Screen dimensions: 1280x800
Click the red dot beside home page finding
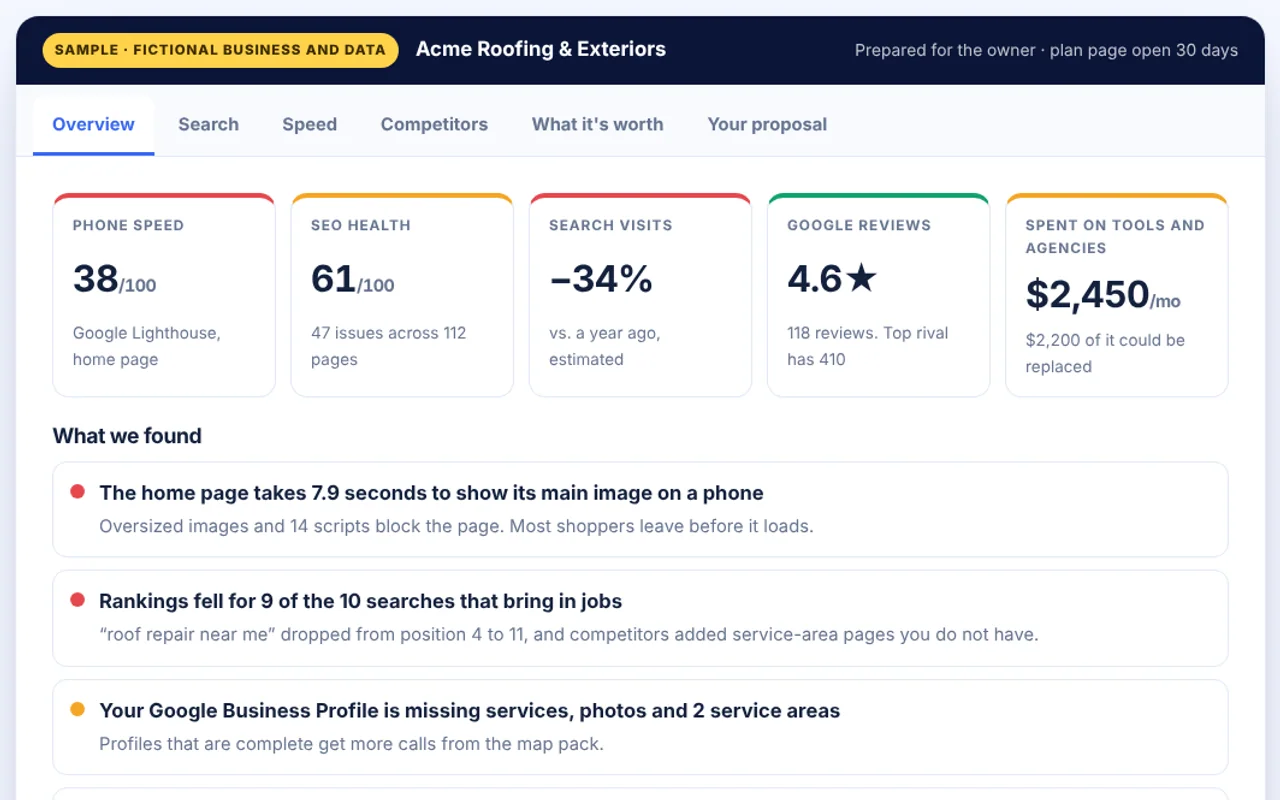(77, 492)
